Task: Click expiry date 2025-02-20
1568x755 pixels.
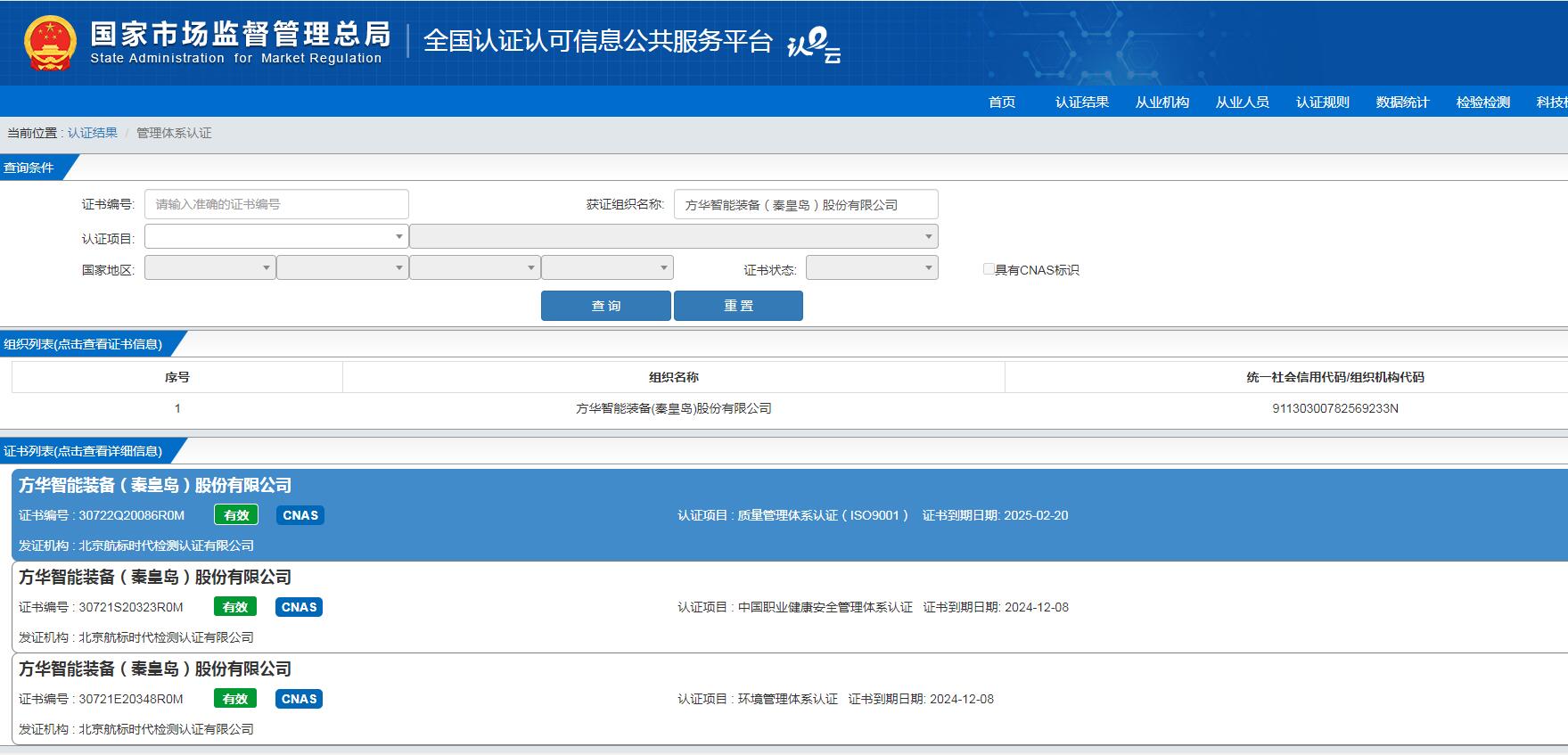Action: pos(1036,515)
